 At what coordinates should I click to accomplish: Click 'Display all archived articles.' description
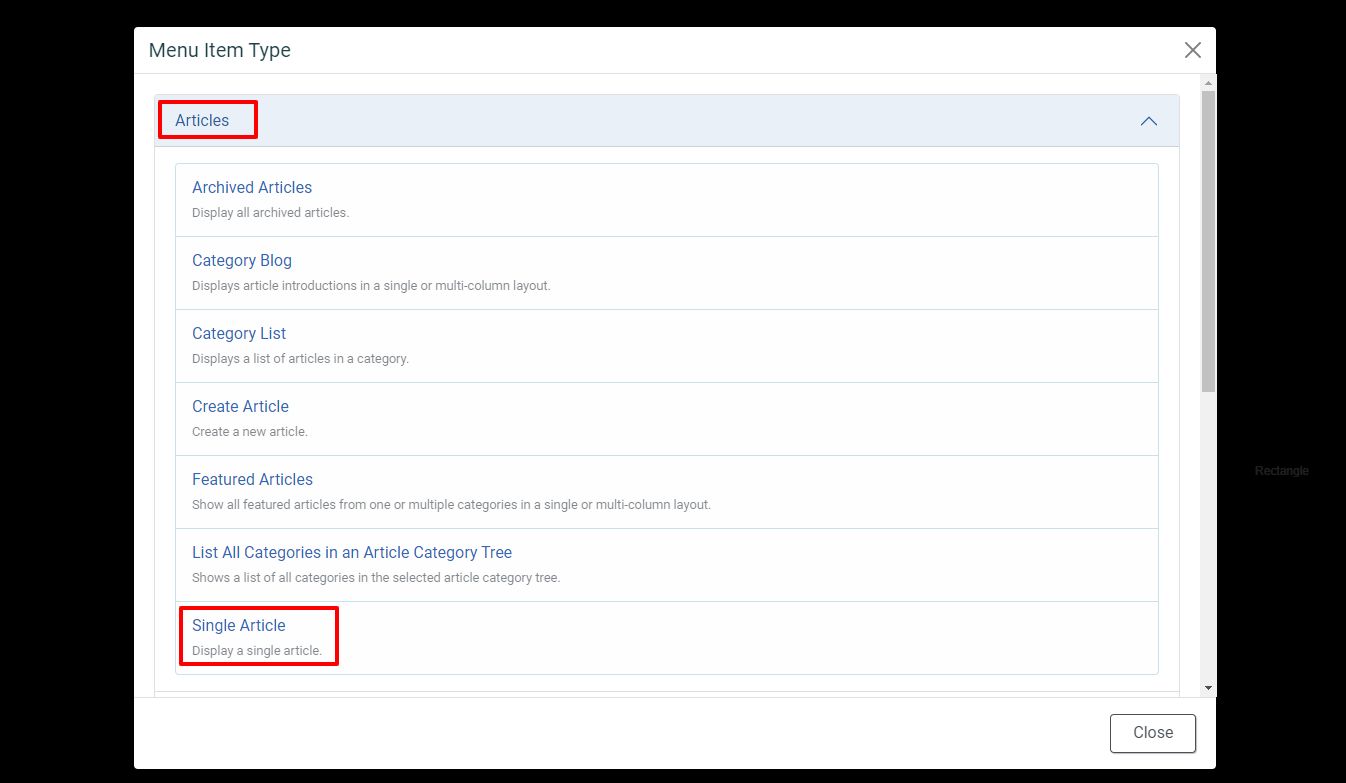270,212
